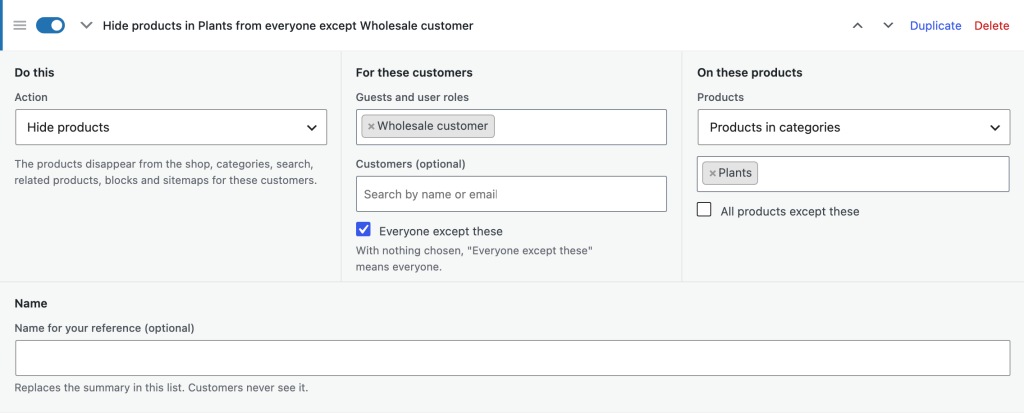1024x413 pixels.
Task: Click the 'On these products' heading
Action: click(750, 73)
